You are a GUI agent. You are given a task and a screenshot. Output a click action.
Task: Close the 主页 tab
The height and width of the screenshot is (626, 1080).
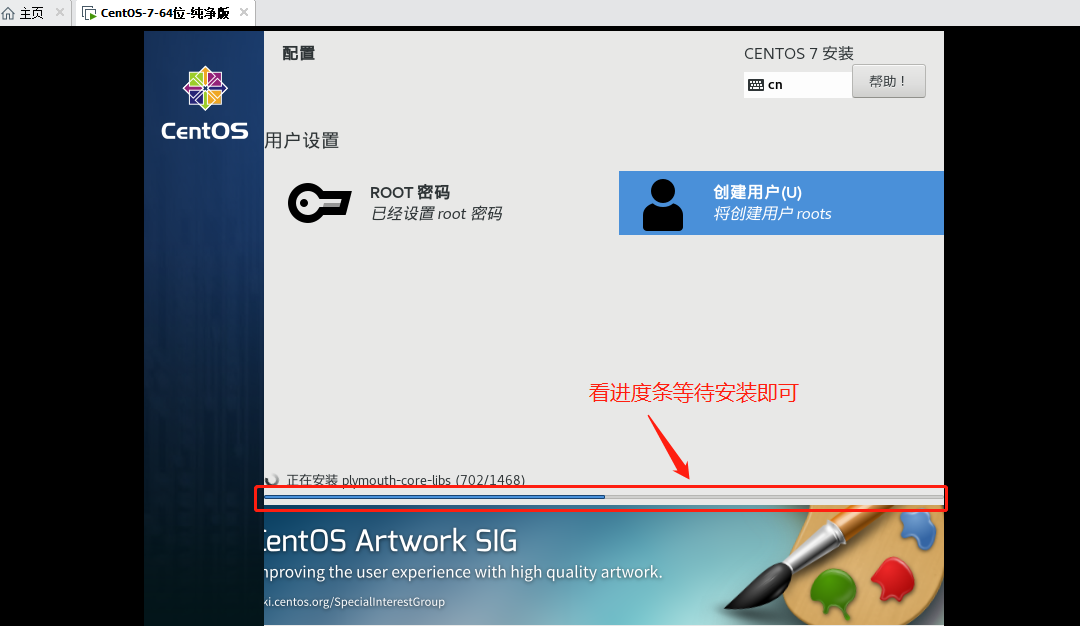(x=60, y=12)
